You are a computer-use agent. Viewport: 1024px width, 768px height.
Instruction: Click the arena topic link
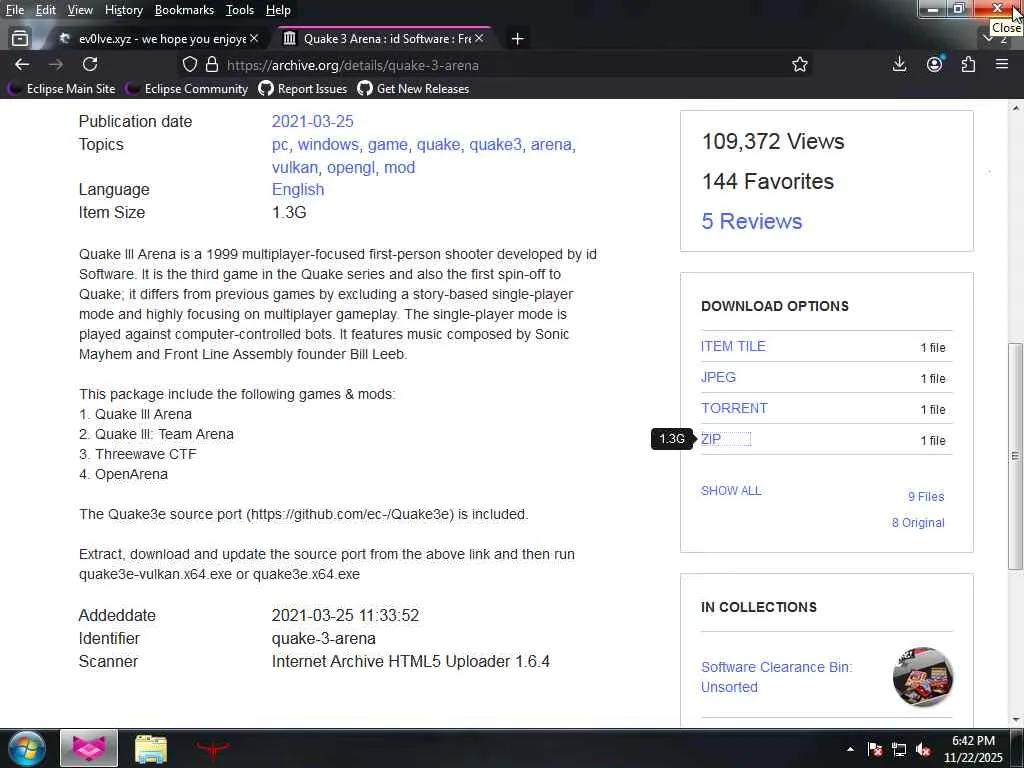[551, 144]
